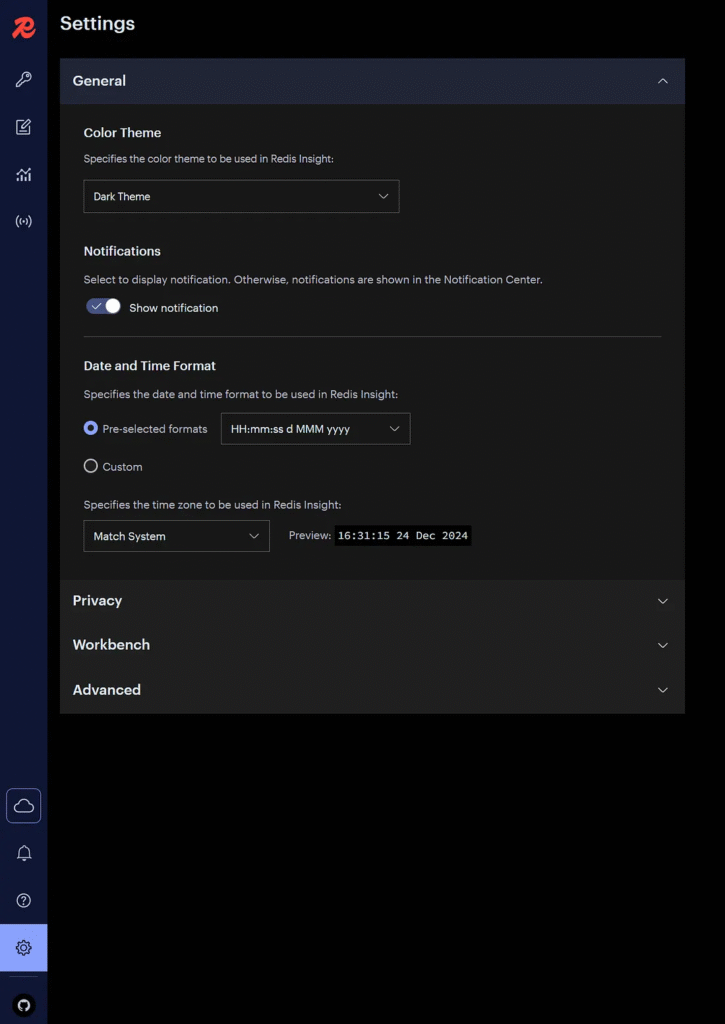The image size is (725, 1024).
Task: Click the Redis Cloud icon
Action: (23, 806)
